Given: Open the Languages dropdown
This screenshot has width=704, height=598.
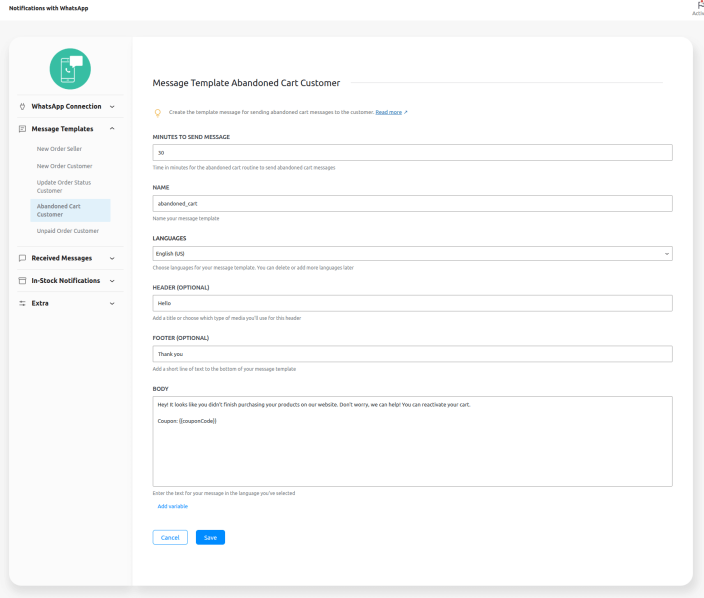Looking at the screenshot, I should click(412, 254).
